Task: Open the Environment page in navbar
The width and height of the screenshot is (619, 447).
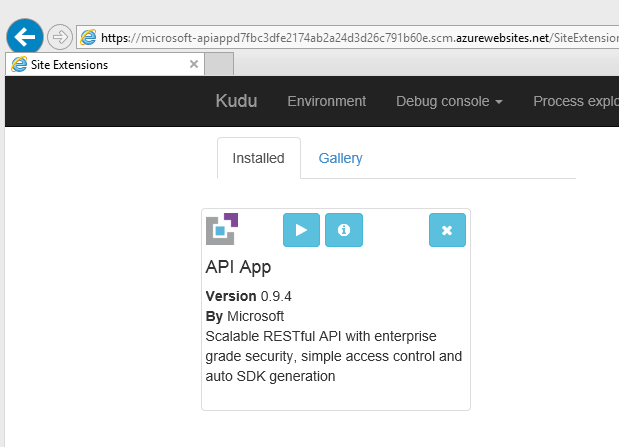Action: 326,101
